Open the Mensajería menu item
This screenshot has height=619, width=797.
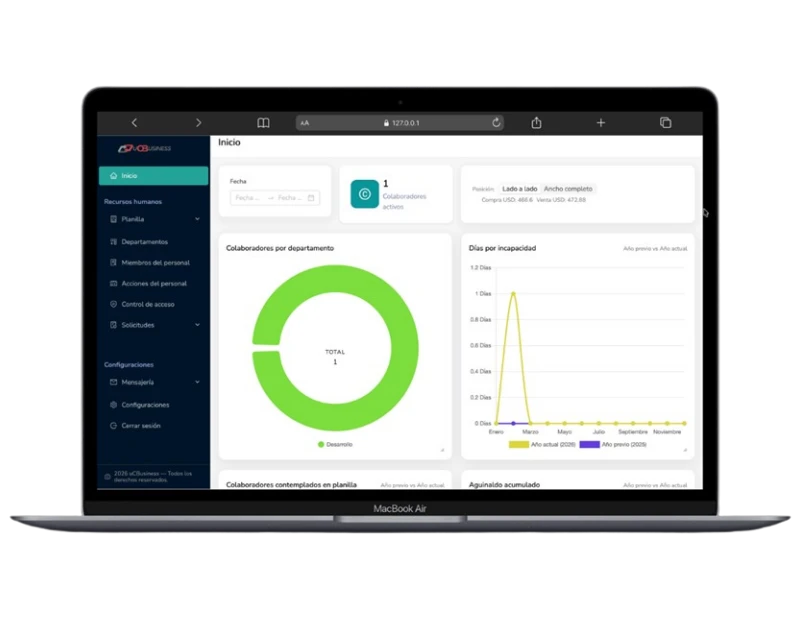pos(154,382)
